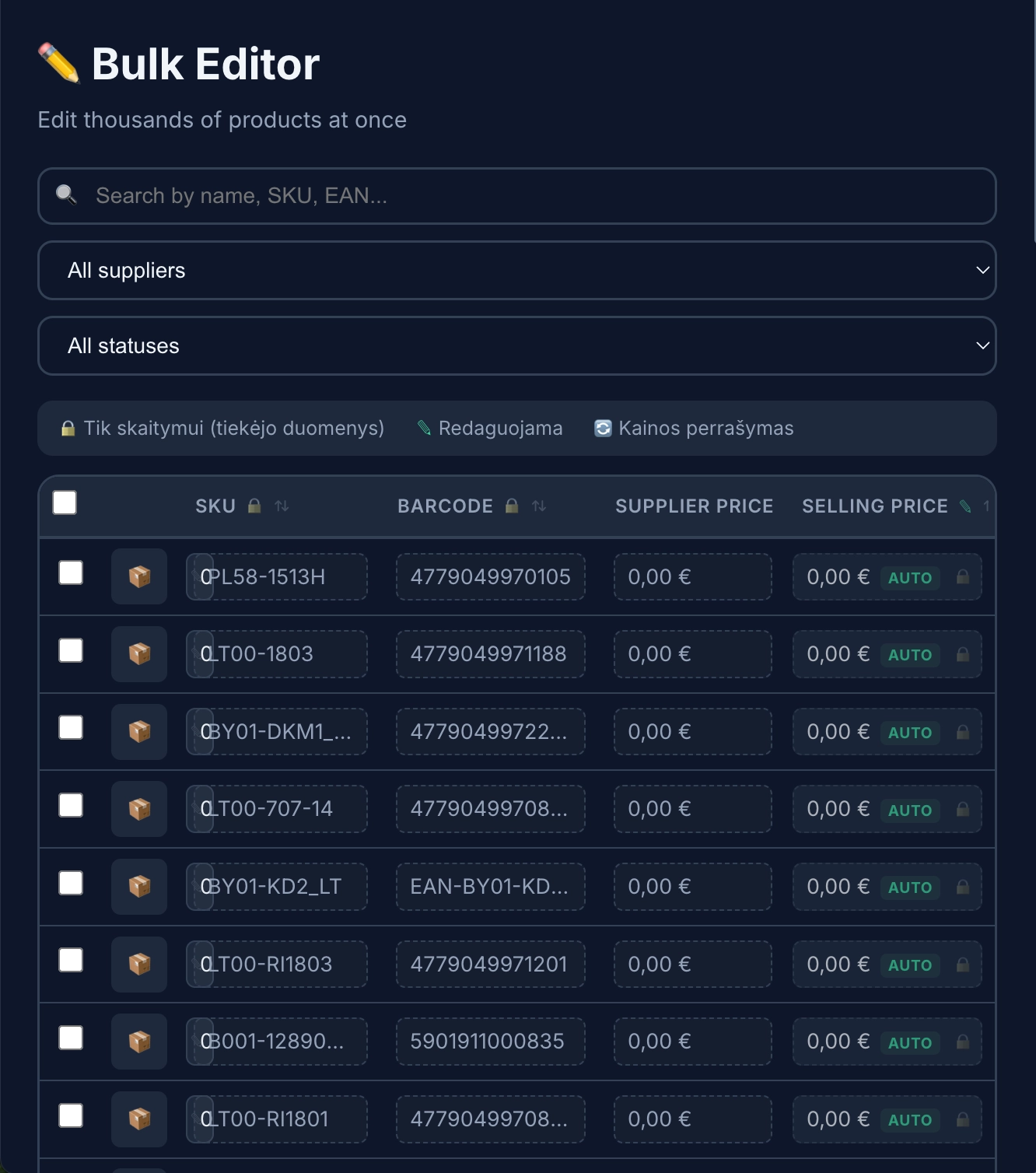This screenshot has width=1036, height=1173.
Task: Click the lock icon beside the BARCODE header
Action: pos(512,506)
